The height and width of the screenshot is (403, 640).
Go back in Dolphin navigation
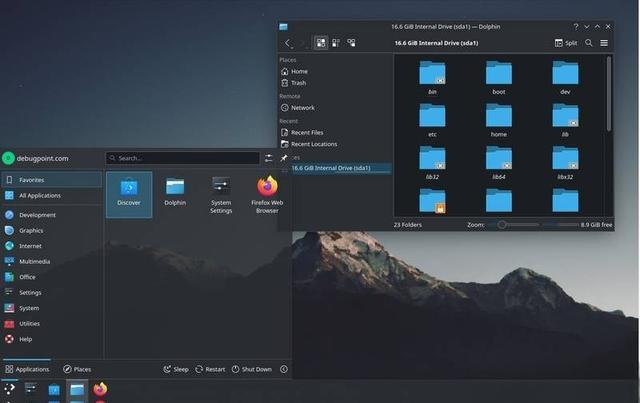click(288, 43)
